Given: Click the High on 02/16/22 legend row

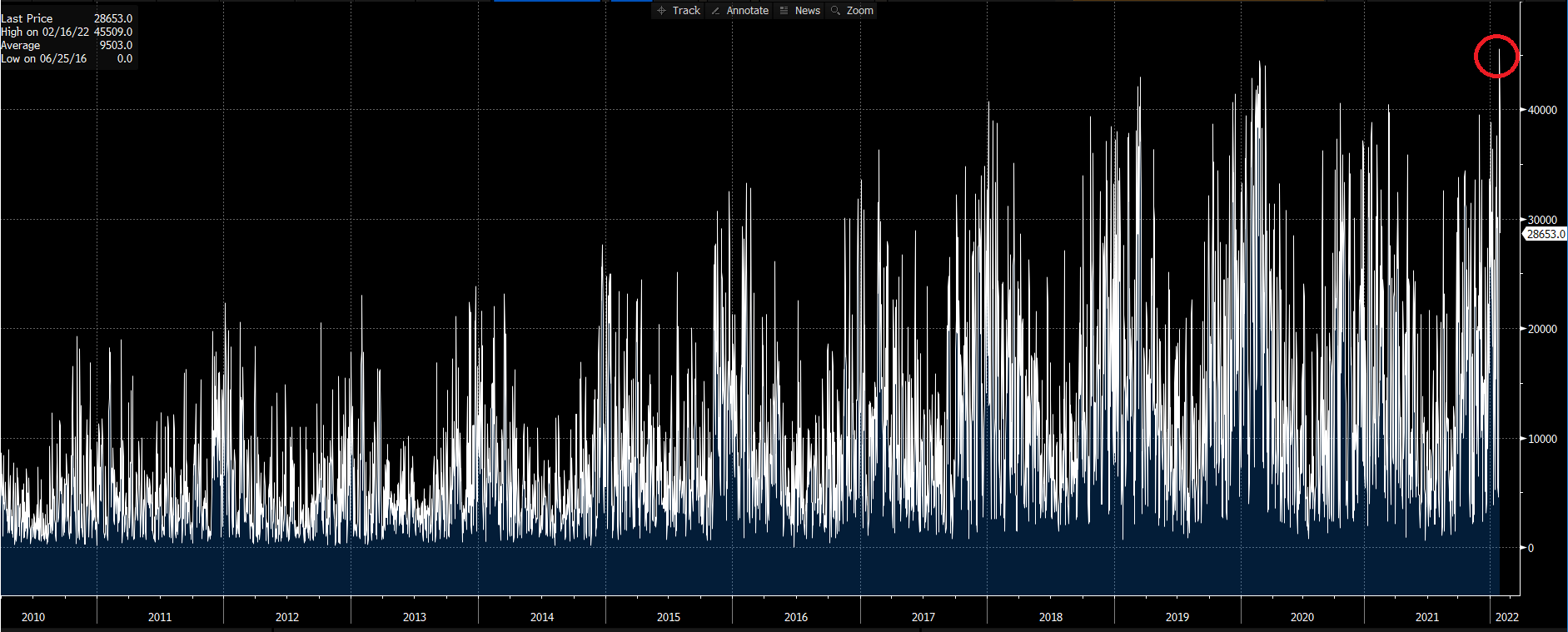Looking at the screenshot, I should click(x=67, y=32).
